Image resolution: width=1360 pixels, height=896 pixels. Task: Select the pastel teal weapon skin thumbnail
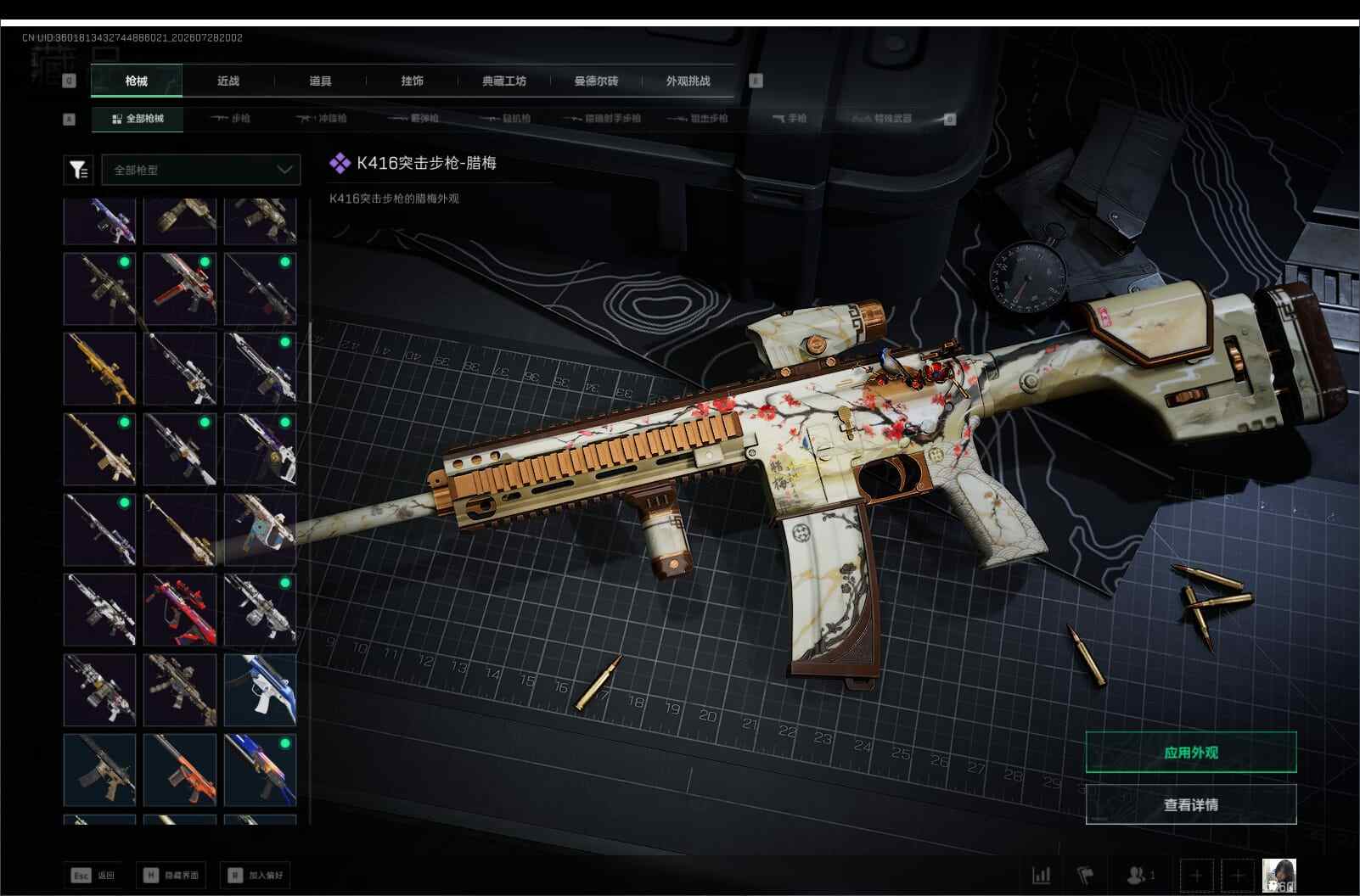coord(260,529)
